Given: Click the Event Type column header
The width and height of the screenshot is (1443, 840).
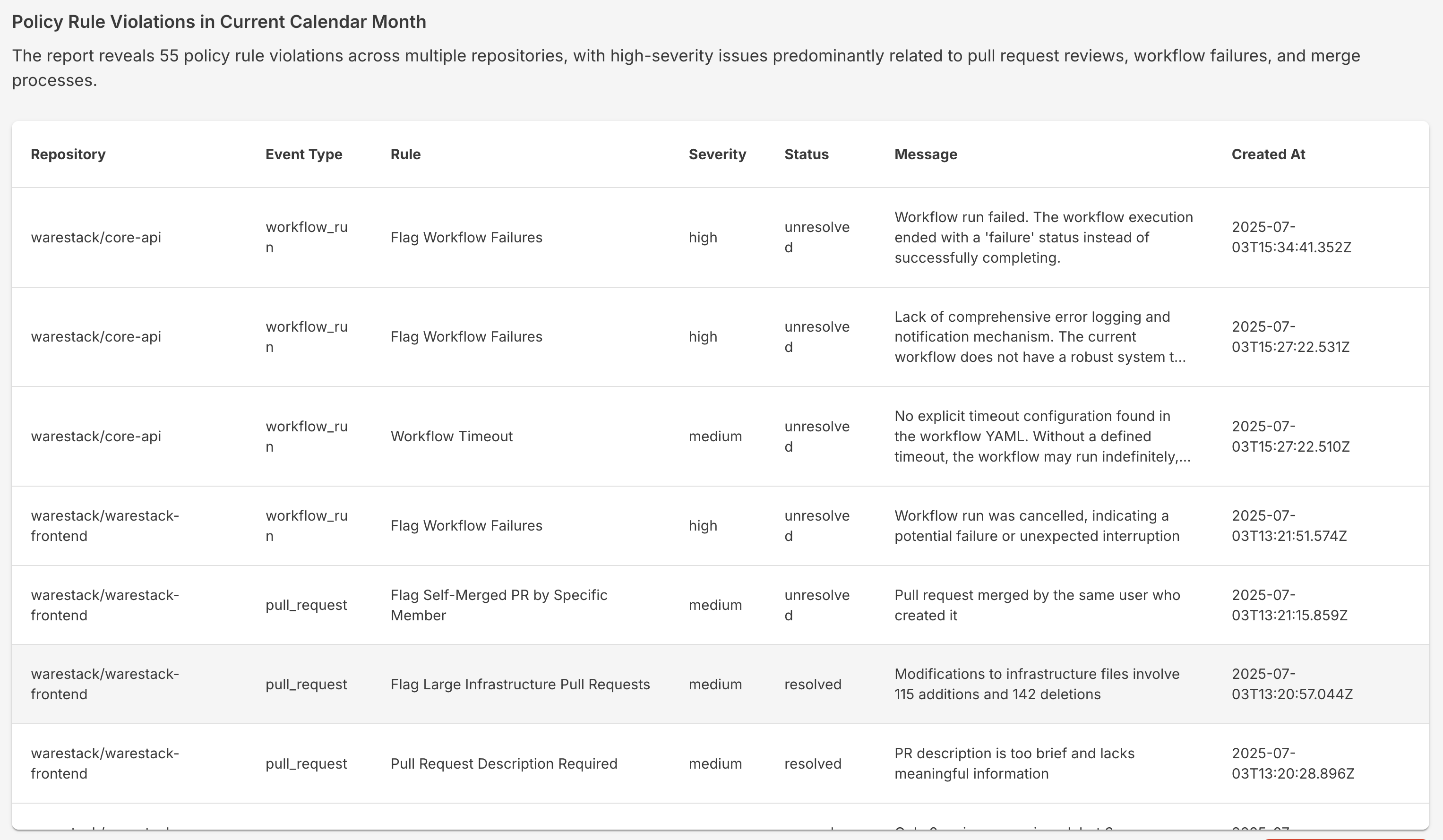Looking at the screenshot, I should point(303,154).
